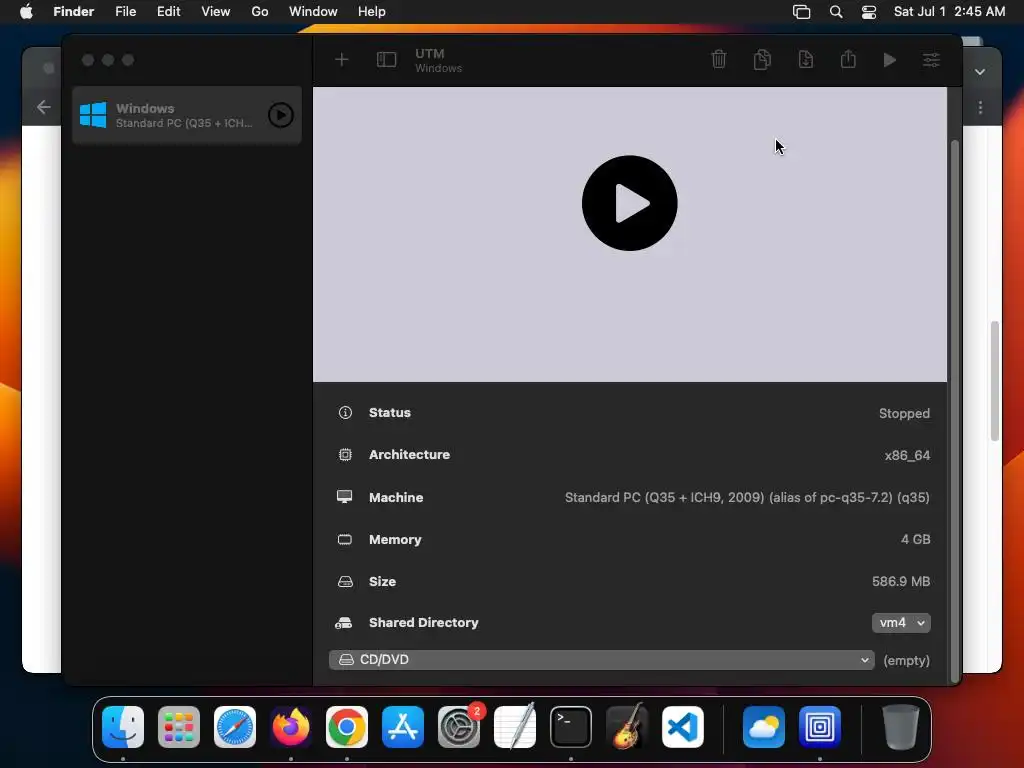Click the x86_64 architecture value
The width and height of the screenshot is (1024, 768).
907,455
